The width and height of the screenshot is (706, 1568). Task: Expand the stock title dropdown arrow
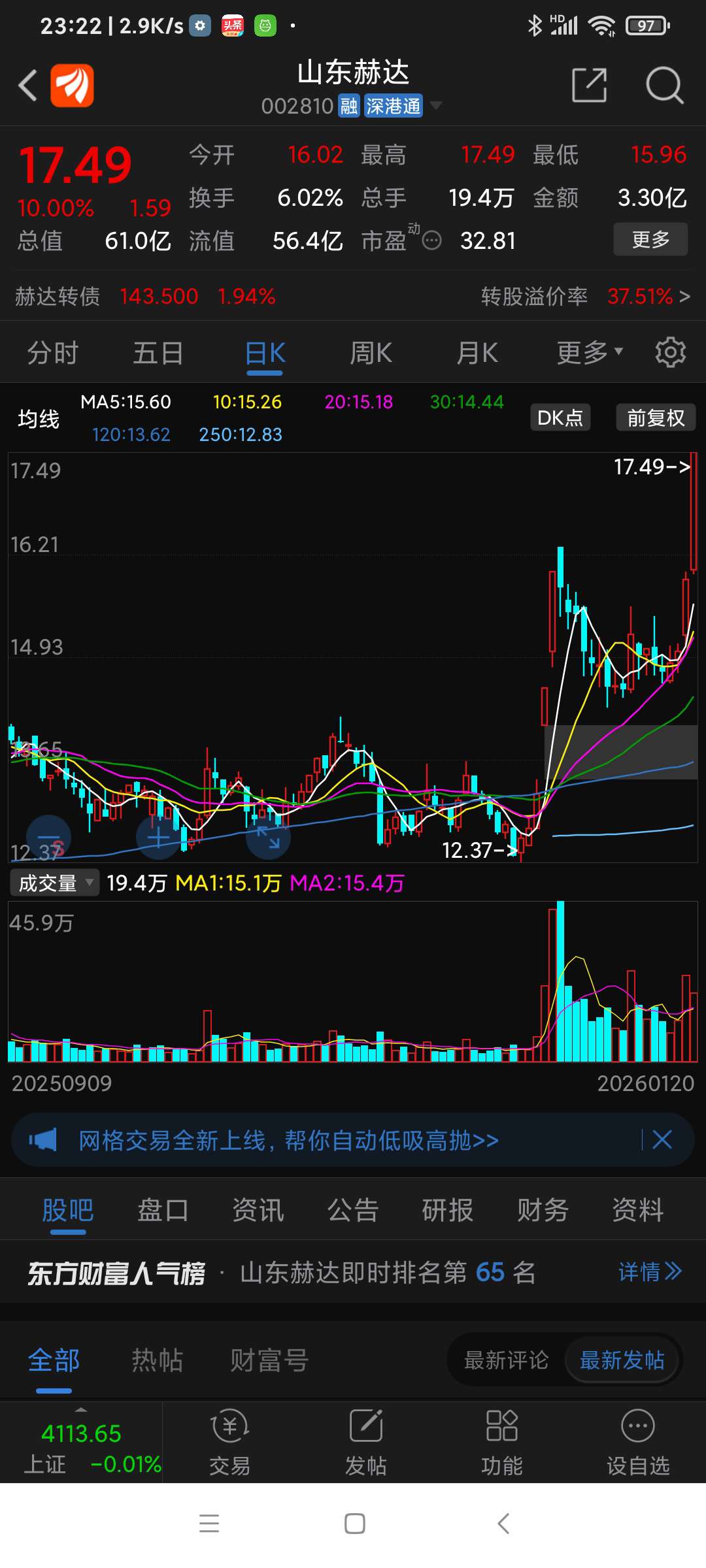pos(435,106)
